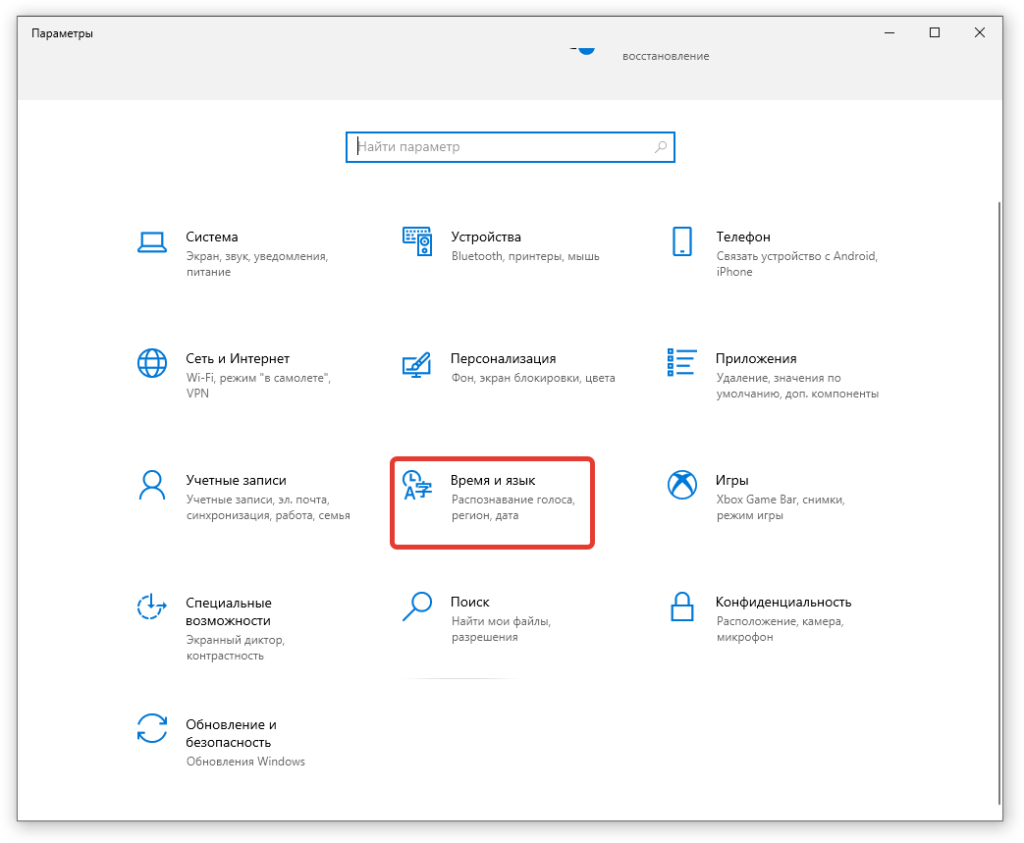Go to Конфиденциальность settings label
Image resolution: width=1024 pixels, height=843 pixels.
pyautogui.click(x=783, y=602)
